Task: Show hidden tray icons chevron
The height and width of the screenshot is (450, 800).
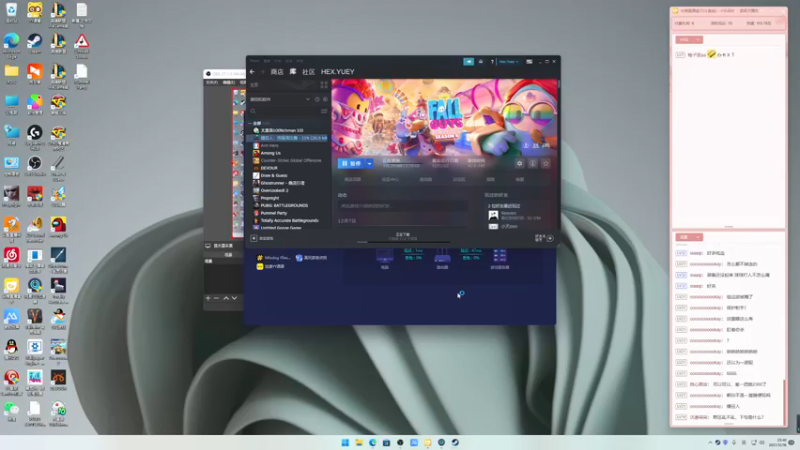Action: point(710,442)
